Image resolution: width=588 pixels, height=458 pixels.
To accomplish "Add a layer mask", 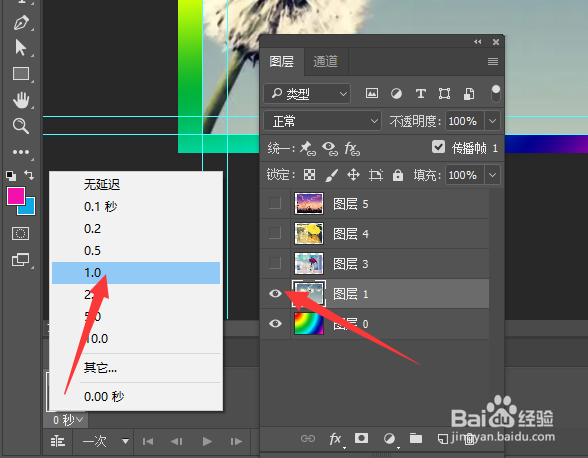I will pyautogui.click(x=362, y=438).
